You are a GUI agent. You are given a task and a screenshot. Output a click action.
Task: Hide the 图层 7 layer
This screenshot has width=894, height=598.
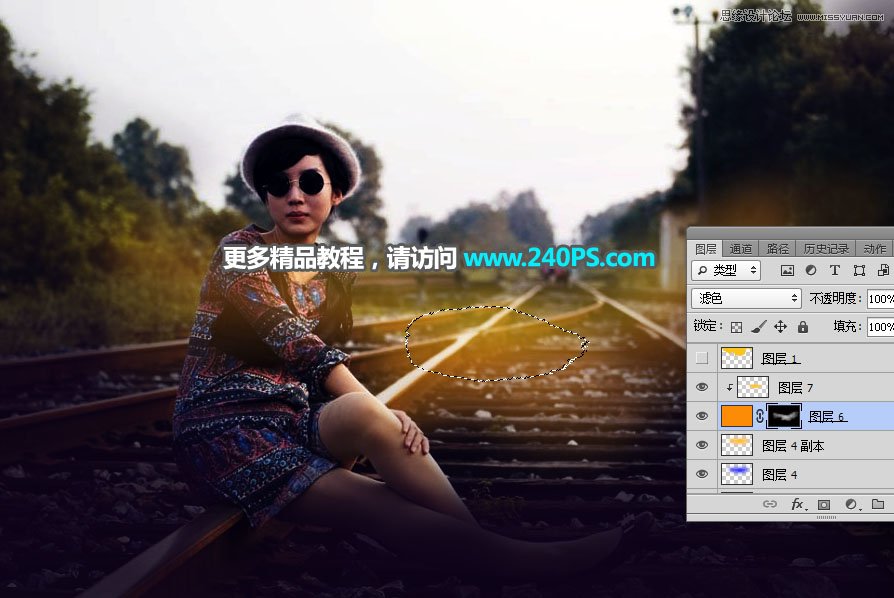pyautogui.click(x=702, y=387)
